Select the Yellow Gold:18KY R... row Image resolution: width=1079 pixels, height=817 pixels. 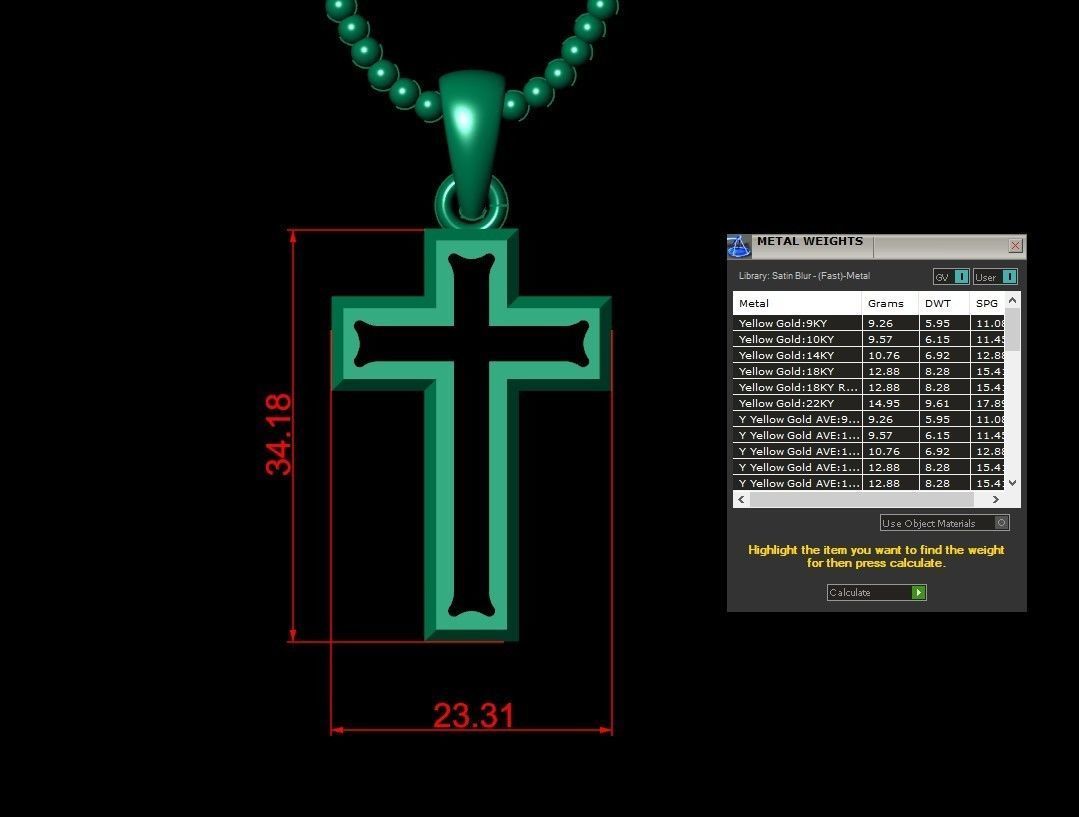pyautogui.click(x=868, y=387)
